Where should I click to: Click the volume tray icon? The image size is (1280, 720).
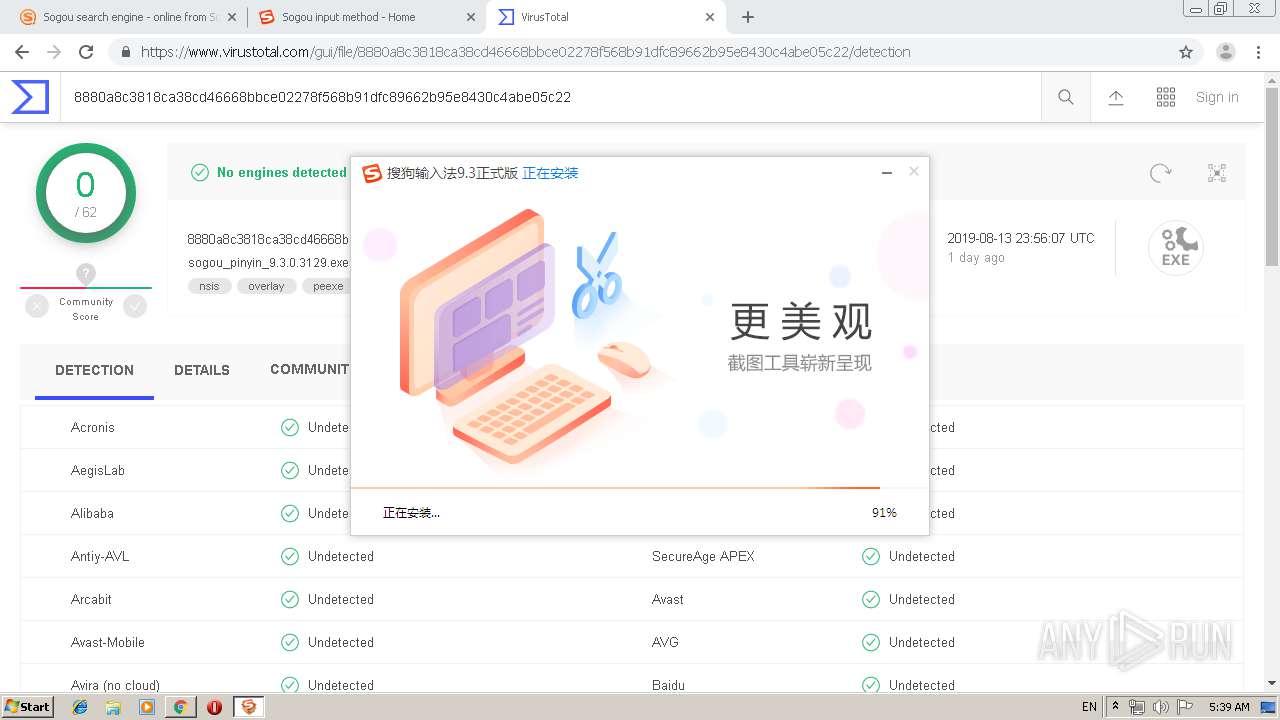coord(1161,707)
